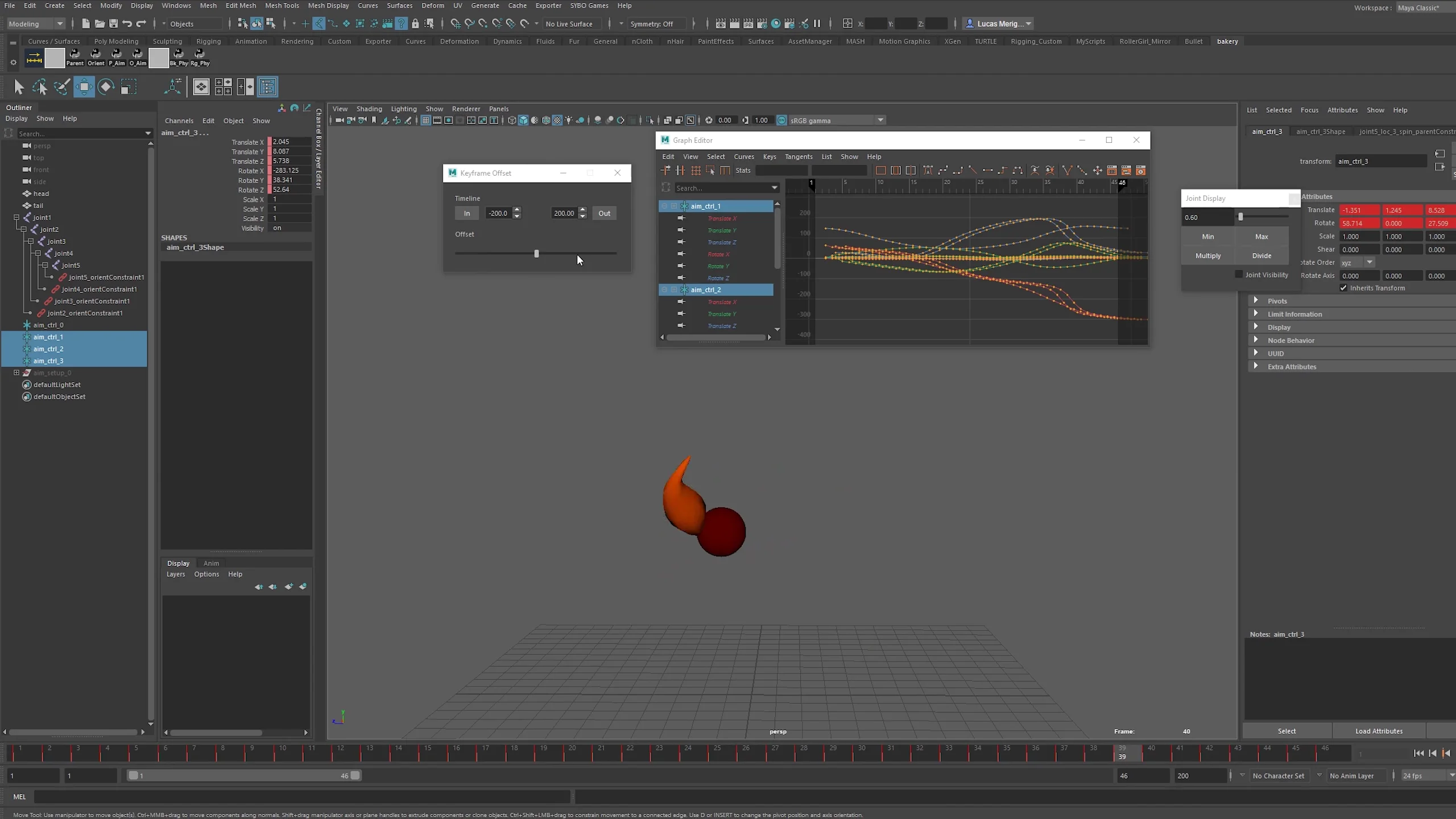The width and height of the screenshot is (1456, 819).
Task: Click the Undo icon in status line
Action: pos(127,23)
